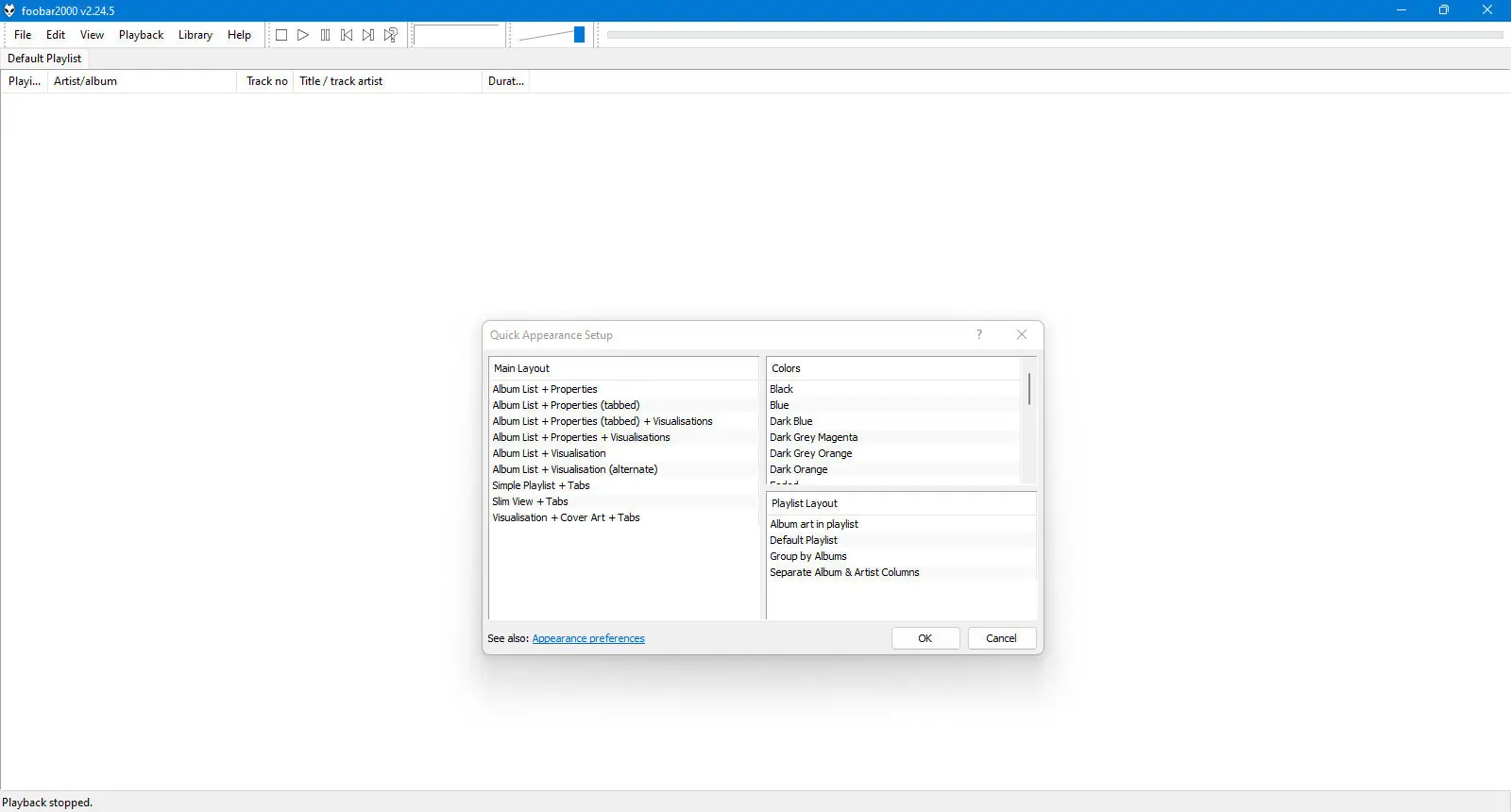1511x812 pixels.
Task: Pick 'Album List + Properties + Visualisations' layout
Action: click(623, 437)
